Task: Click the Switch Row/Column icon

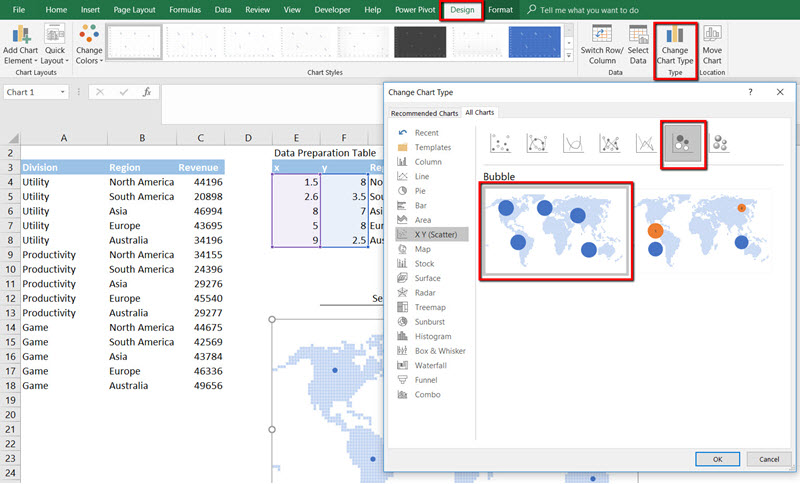Action: [x=602, y=43]
